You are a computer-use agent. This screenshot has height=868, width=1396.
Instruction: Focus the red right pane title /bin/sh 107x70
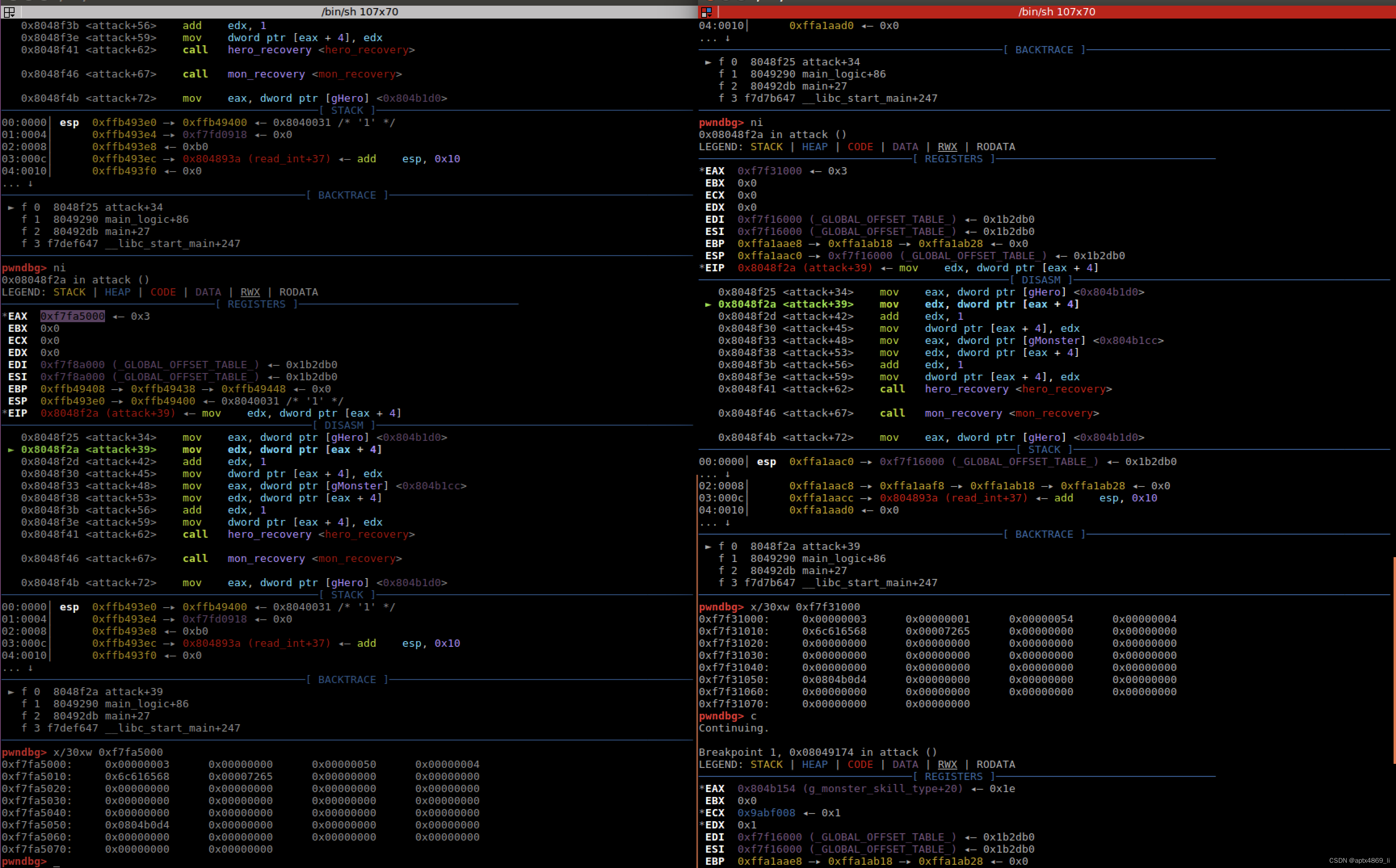[x=1057, y=11]
